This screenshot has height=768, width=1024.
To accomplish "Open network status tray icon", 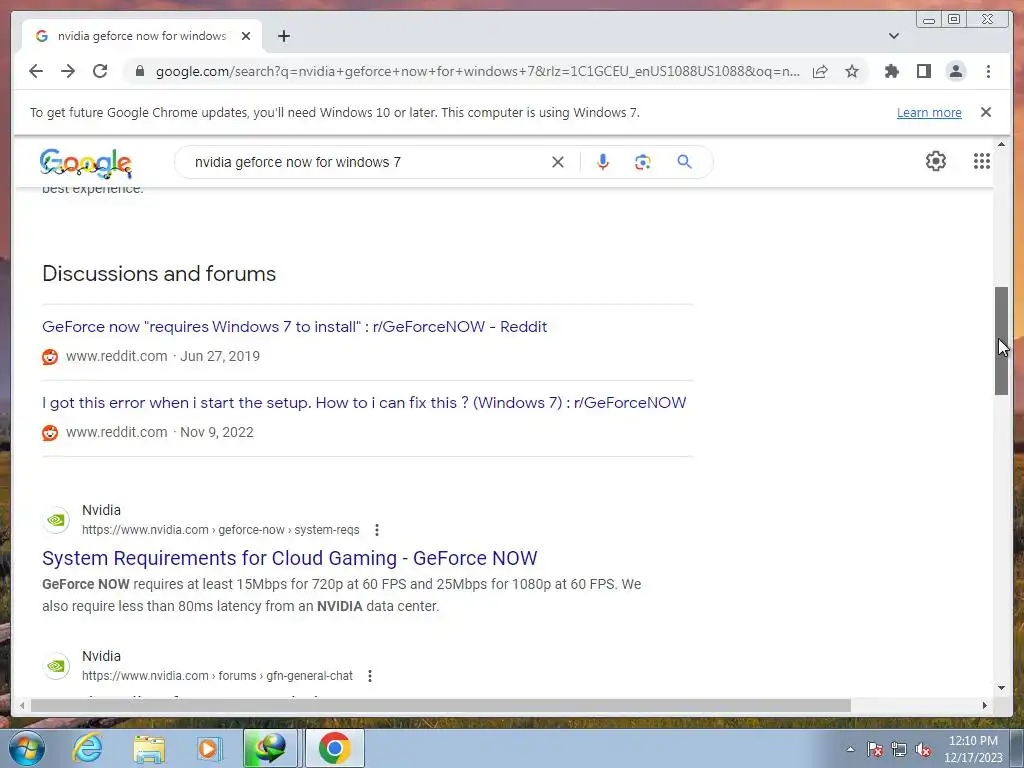I will coord(899,749).
